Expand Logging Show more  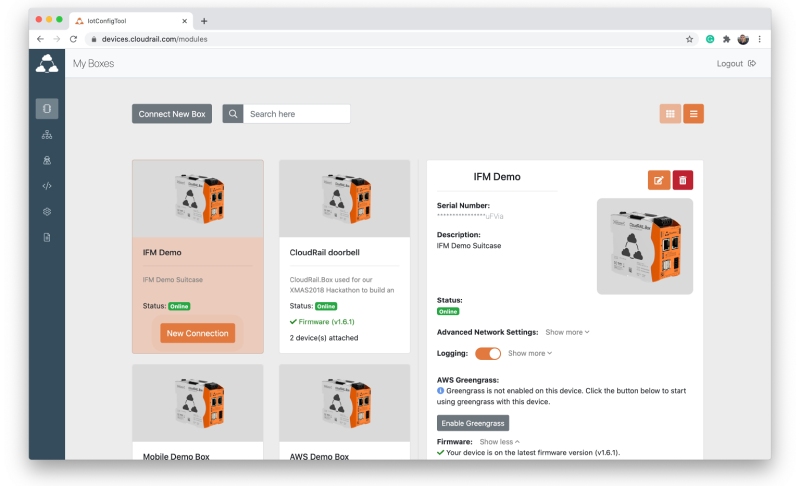pos(530,353)
